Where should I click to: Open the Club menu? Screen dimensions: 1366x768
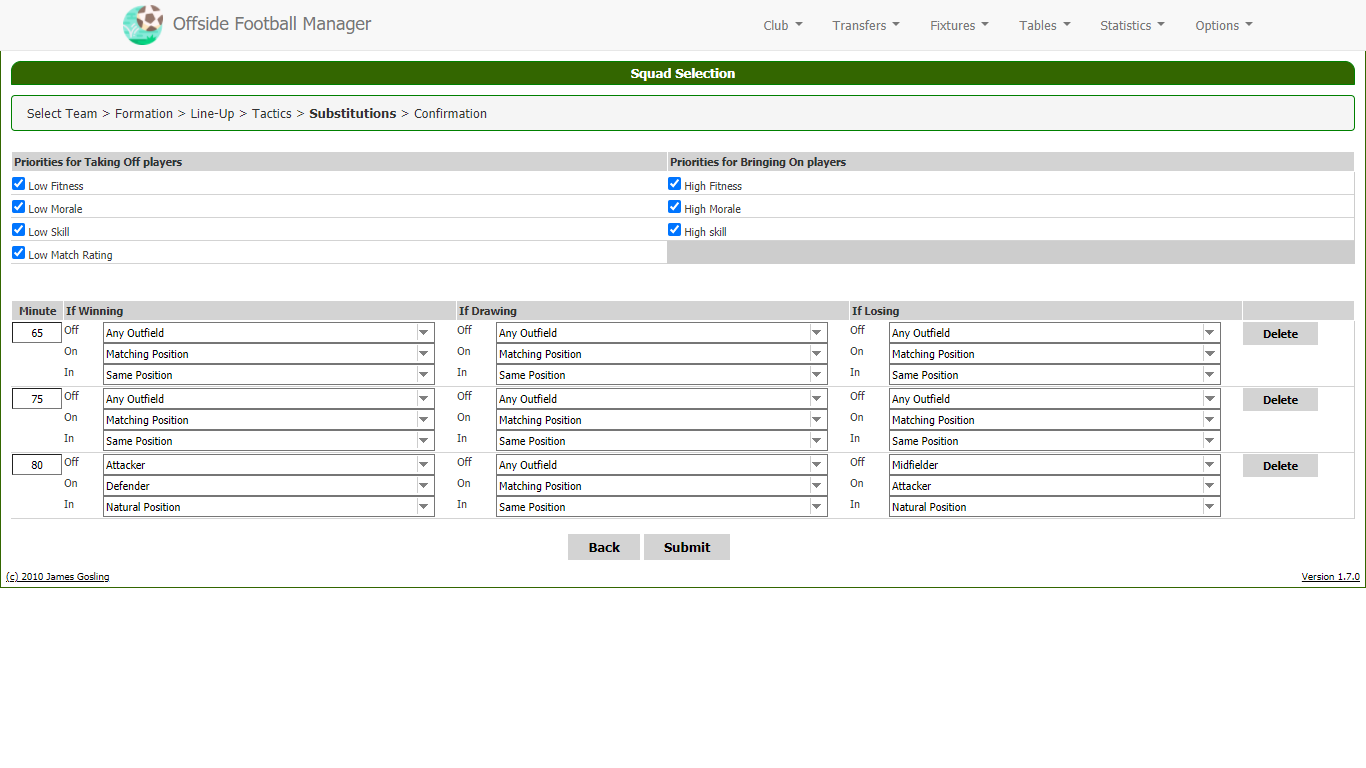(x=782, y=26)
